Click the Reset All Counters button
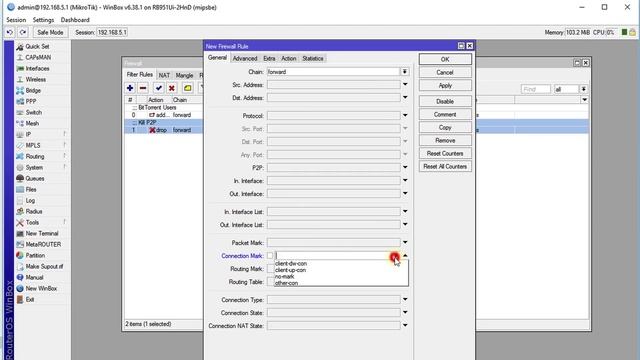This screenshot has height=360, width=640. (445, 167)
